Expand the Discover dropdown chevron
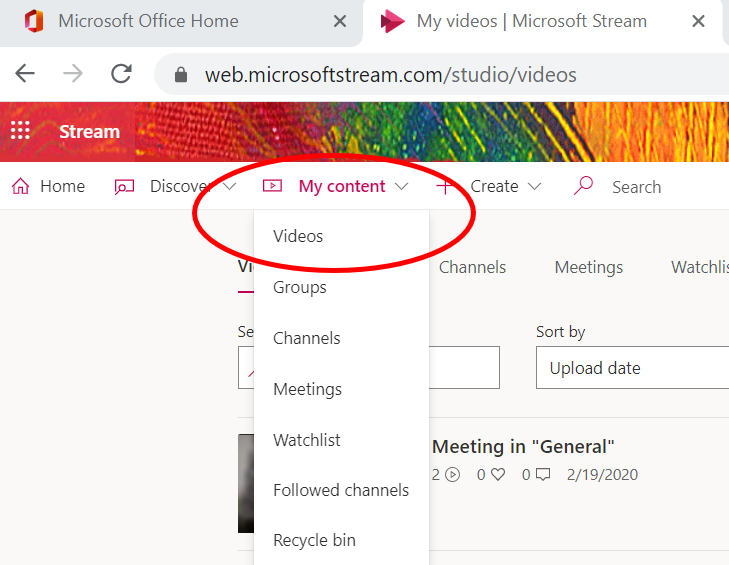The height and width of the screenshot is (565, 729). [229, 186]
